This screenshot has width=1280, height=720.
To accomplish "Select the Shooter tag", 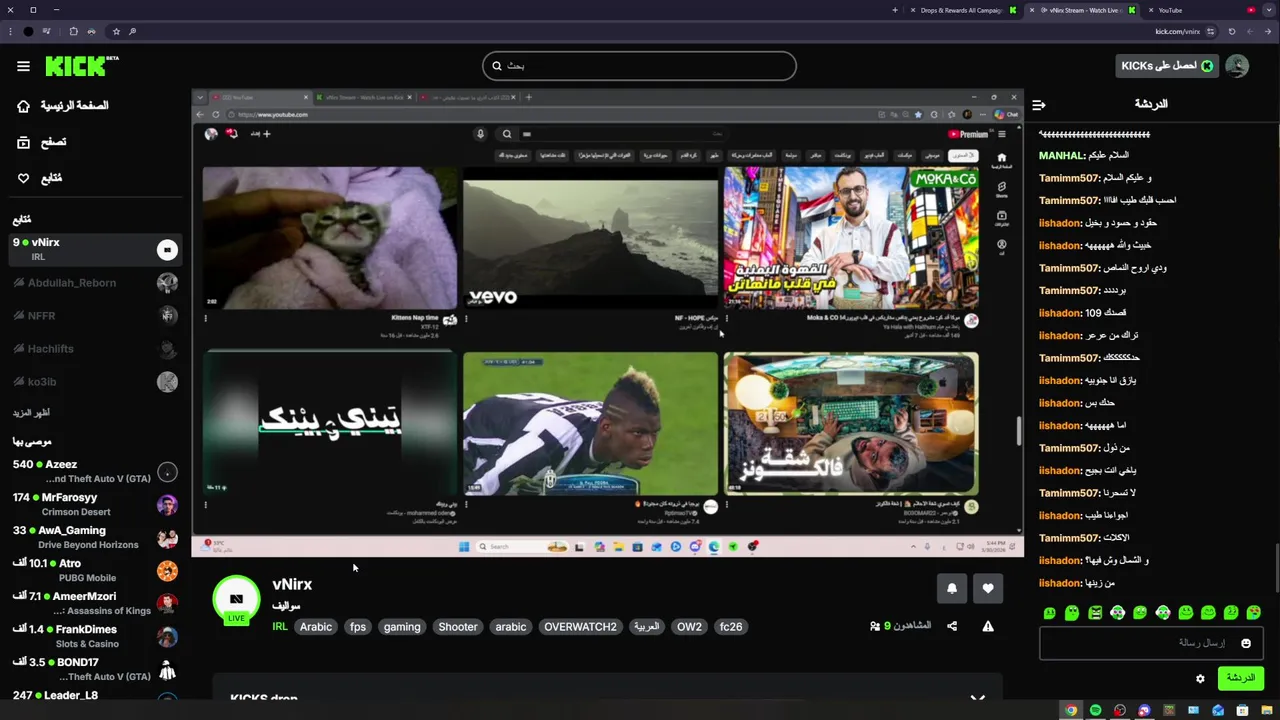I will (x=458, y=627).
